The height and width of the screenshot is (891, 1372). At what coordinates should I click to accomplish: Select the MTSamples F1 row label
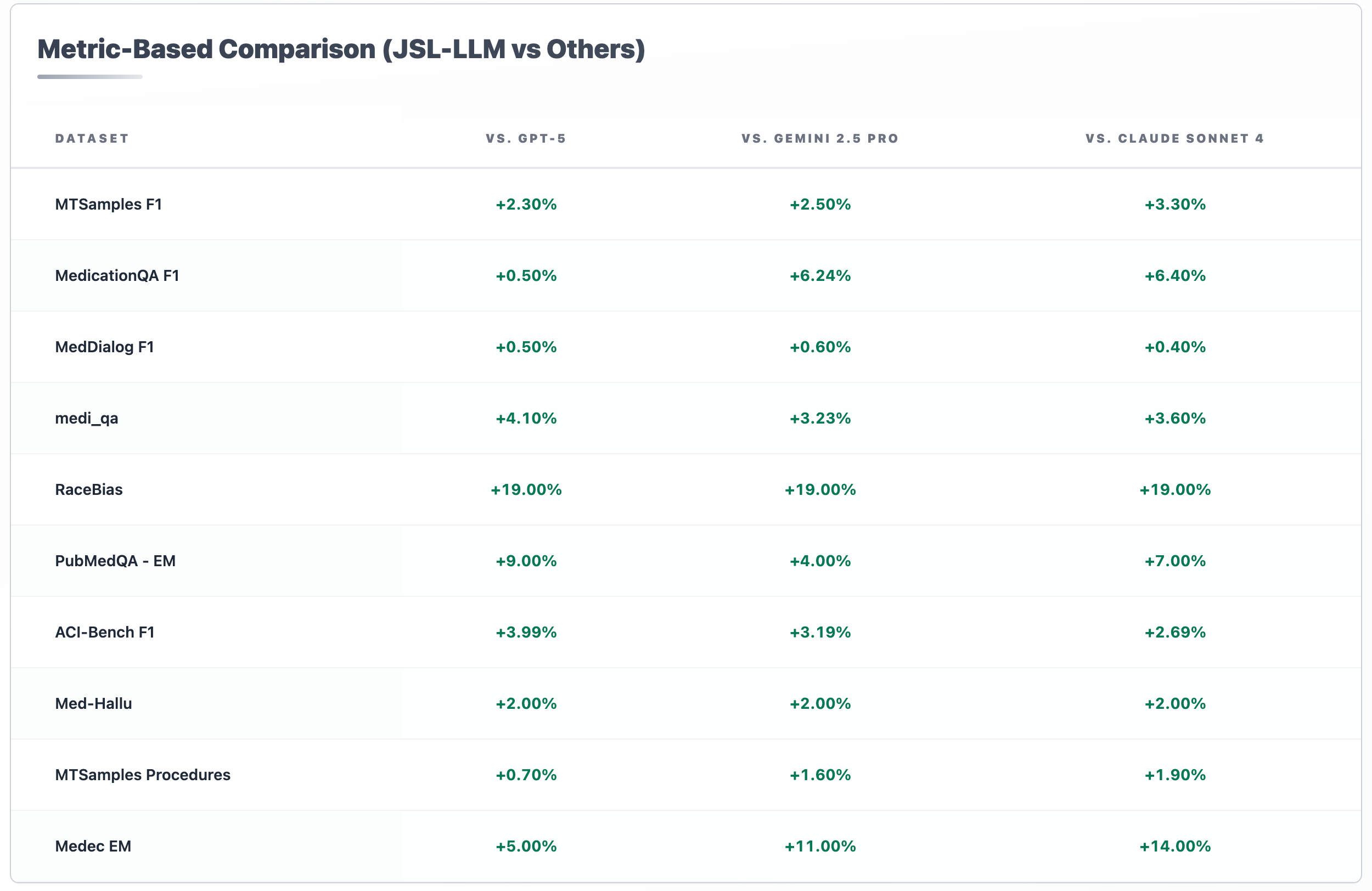(x=107, y=204)
